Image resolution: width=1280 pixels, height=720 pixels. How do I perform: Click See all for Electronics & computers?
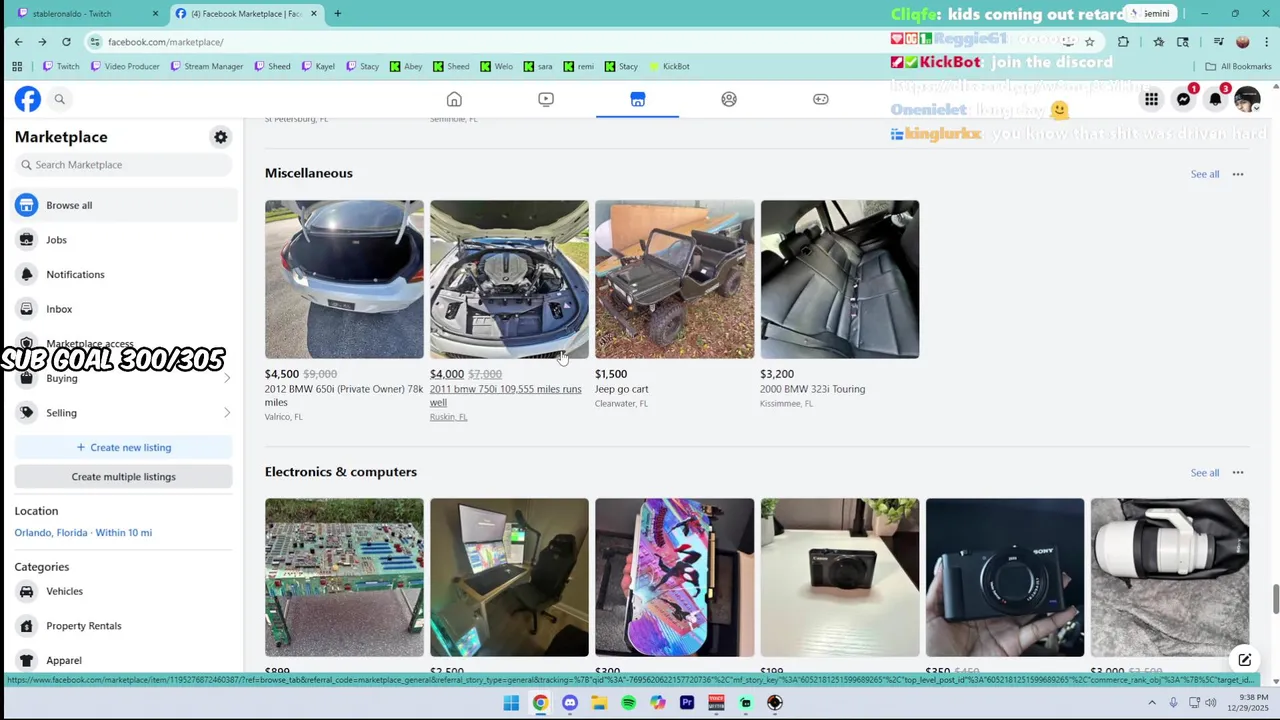pyautogui.click(x=1204, y=473)
